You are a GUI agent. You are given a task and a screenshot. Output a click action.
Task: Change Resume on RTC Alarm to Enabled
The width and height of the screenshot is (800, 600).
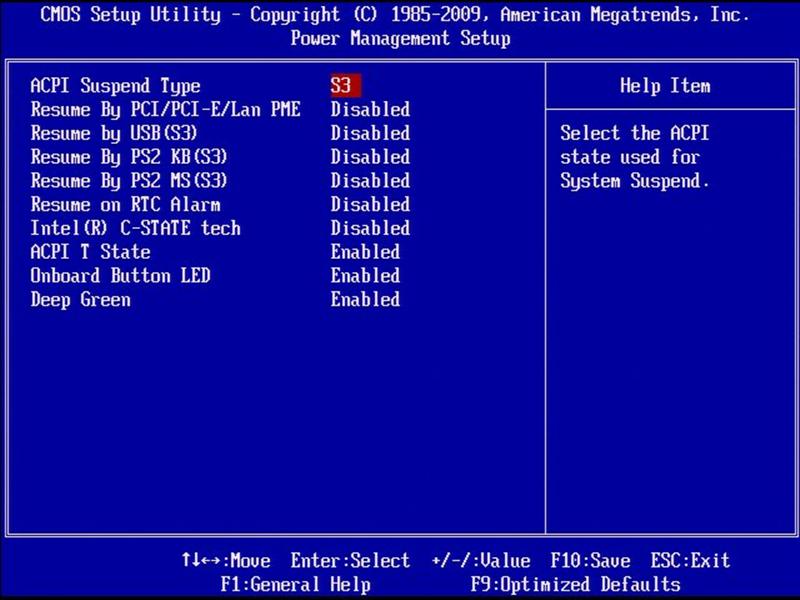pyautogui.click(x=370, y=205)
